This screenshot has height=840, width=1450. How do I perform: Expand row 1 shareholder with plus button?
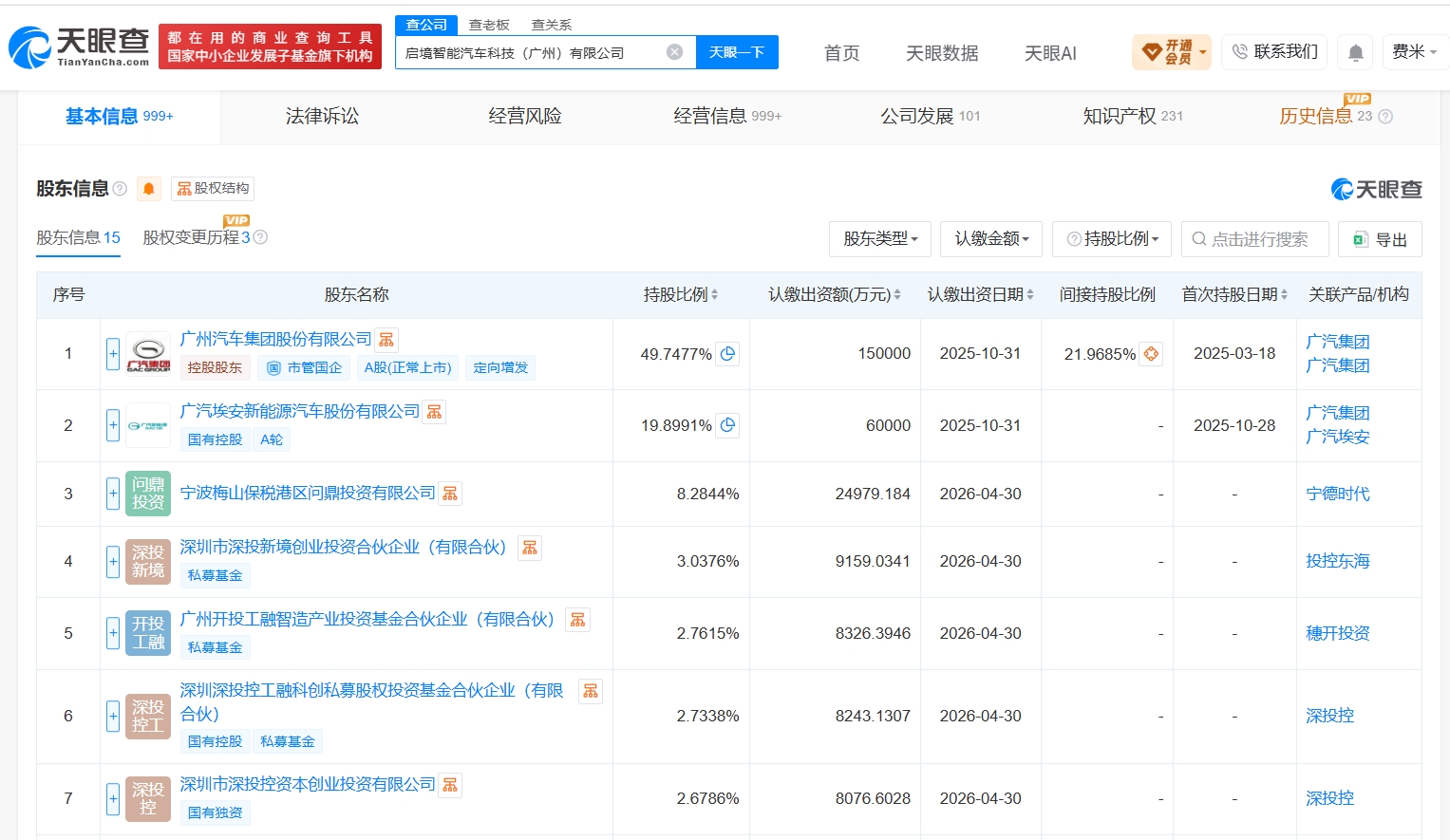pos(113,354)
